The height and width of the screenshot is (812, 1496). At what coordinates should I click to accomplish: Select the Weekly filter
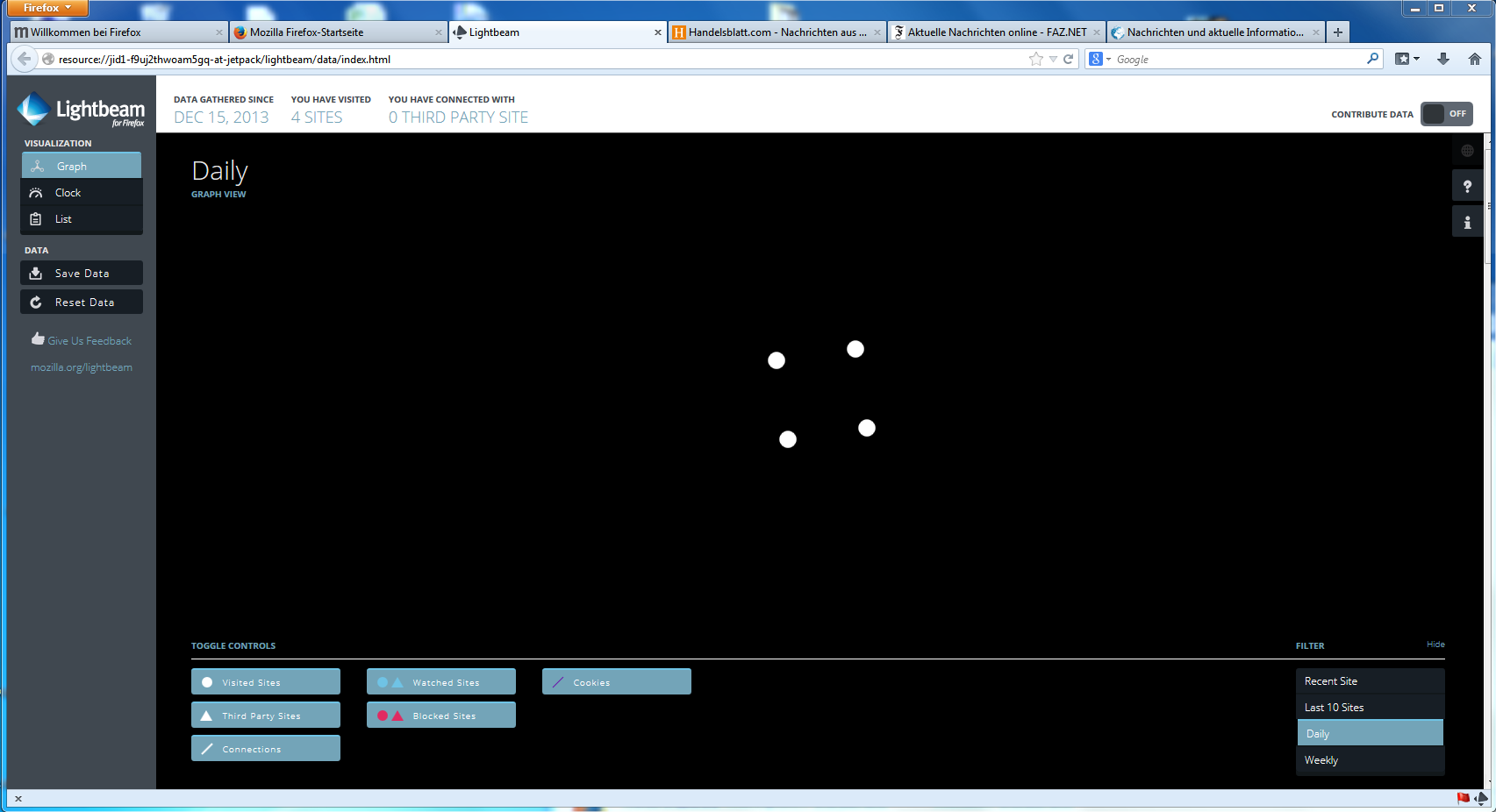tap(1371, 760)
